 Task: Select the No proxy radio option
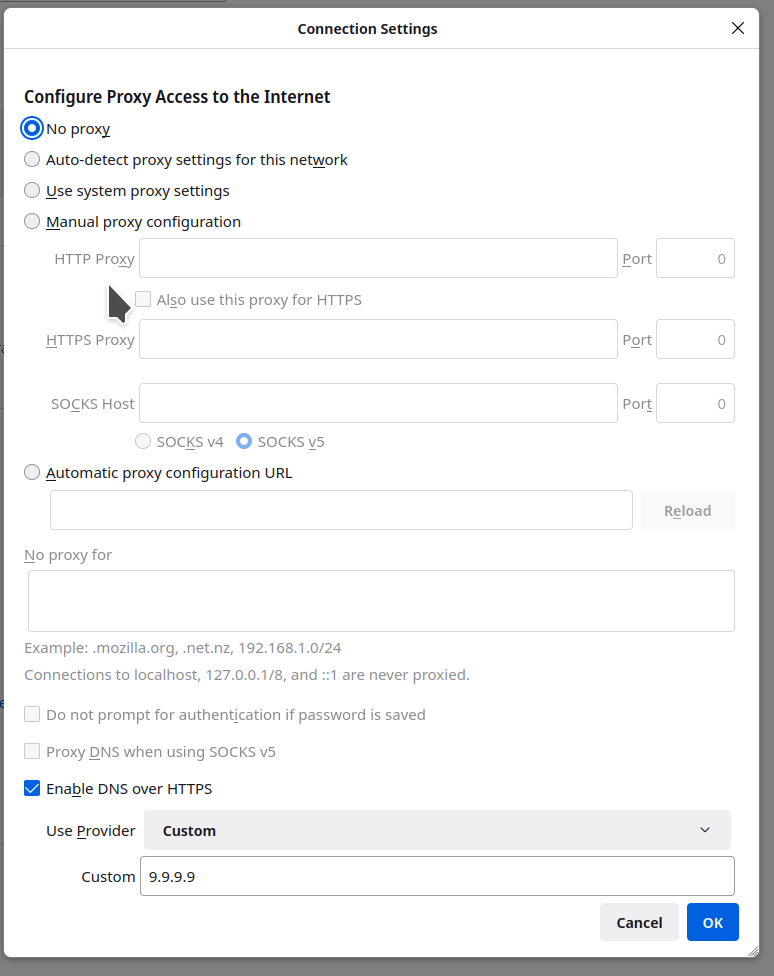tap(33, 128)
